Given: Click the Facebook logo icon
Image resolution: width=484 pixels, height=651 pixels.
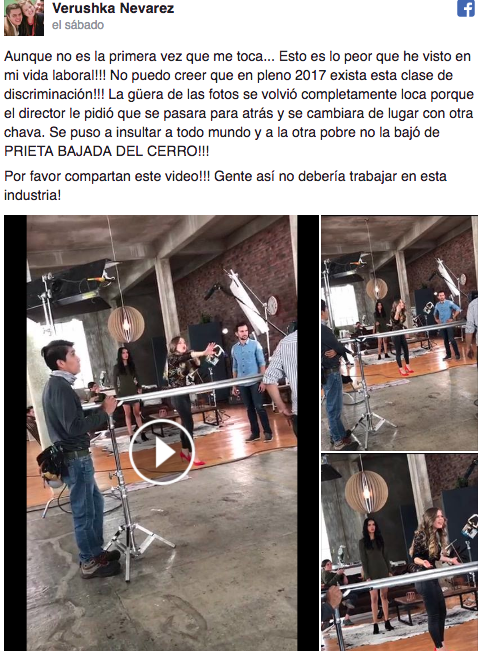Looking at the screenshot, I should click(x=466, y=8).
